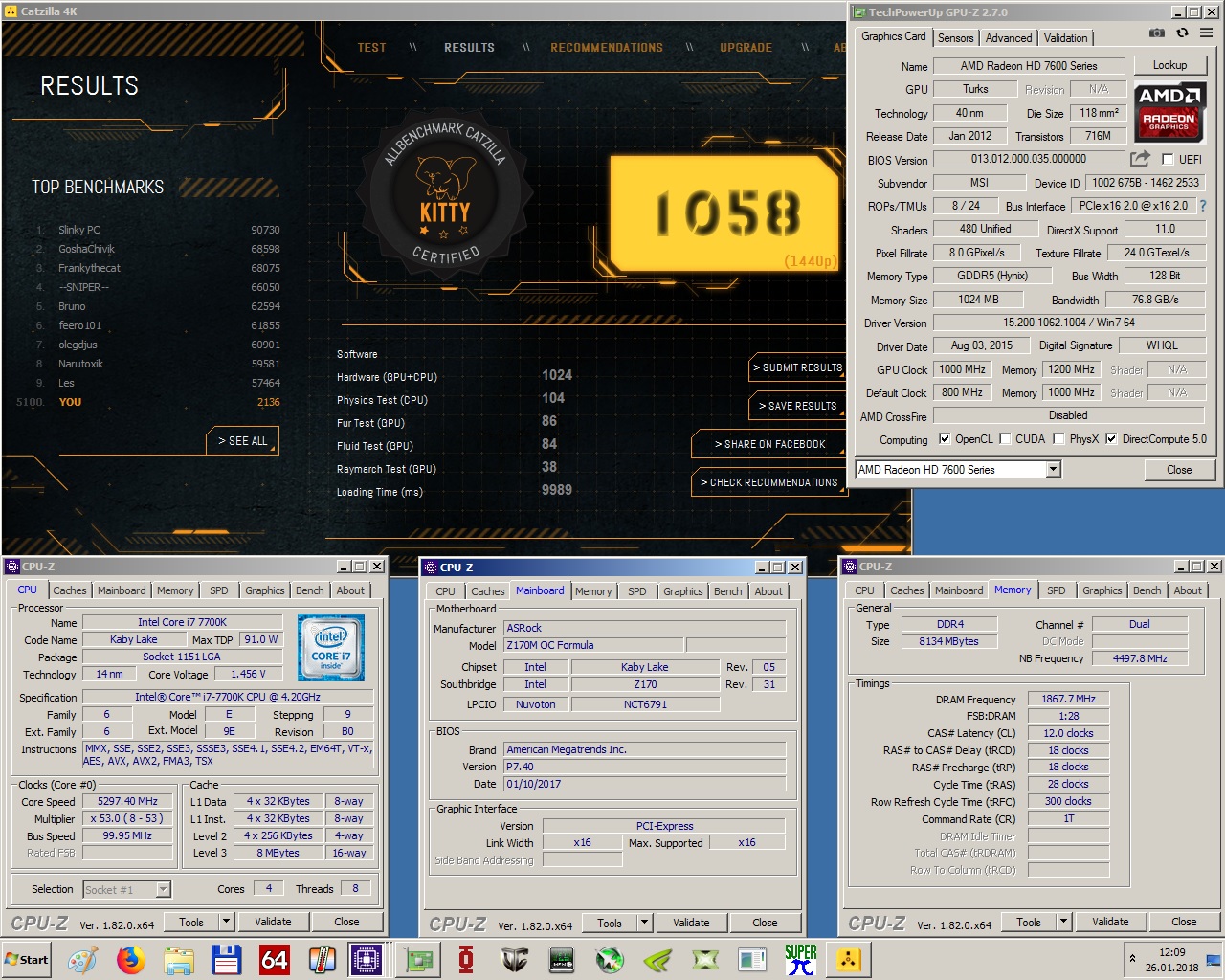Click the GPU-Z refresh icon
Viewport: 1225px width, 980px height.
coord(1182,33)
